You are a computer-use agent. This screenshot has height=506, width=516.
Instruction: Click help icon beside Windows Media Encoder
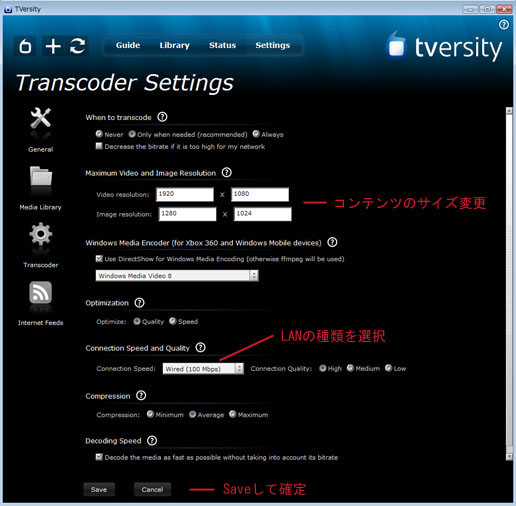click(332, 242)
